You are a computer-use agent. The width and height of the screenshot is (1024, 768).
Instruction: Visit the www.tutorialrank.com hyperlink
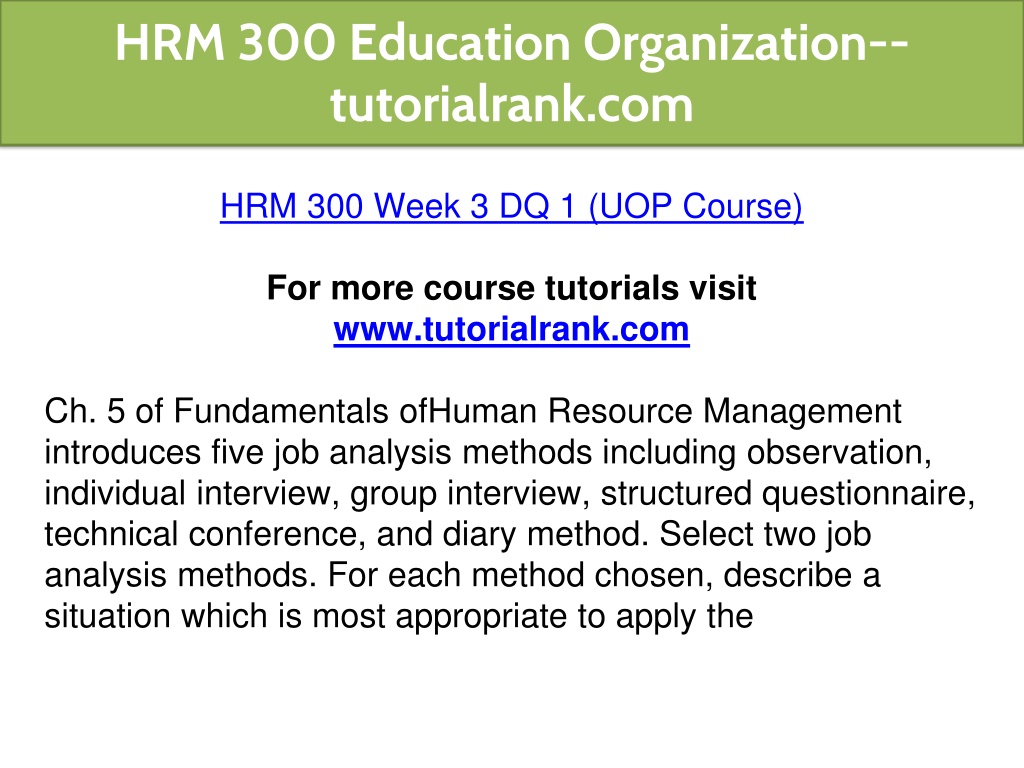click(x=511, y=329)
